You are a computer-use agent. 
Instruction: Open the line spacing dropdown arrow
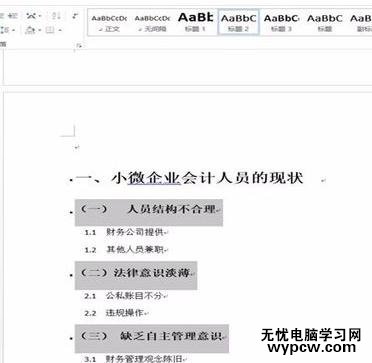(x=14, y=31)
